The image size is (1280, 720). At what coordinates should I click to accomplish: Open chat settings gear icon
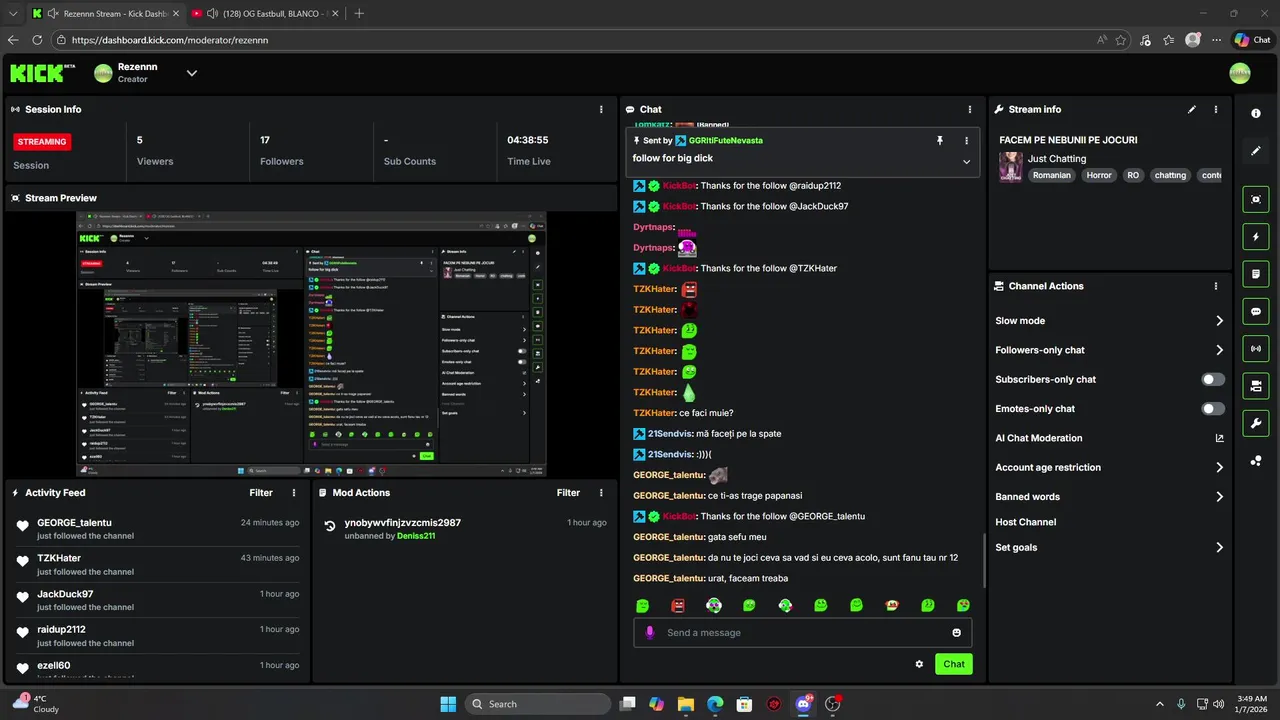pos(919,664)
